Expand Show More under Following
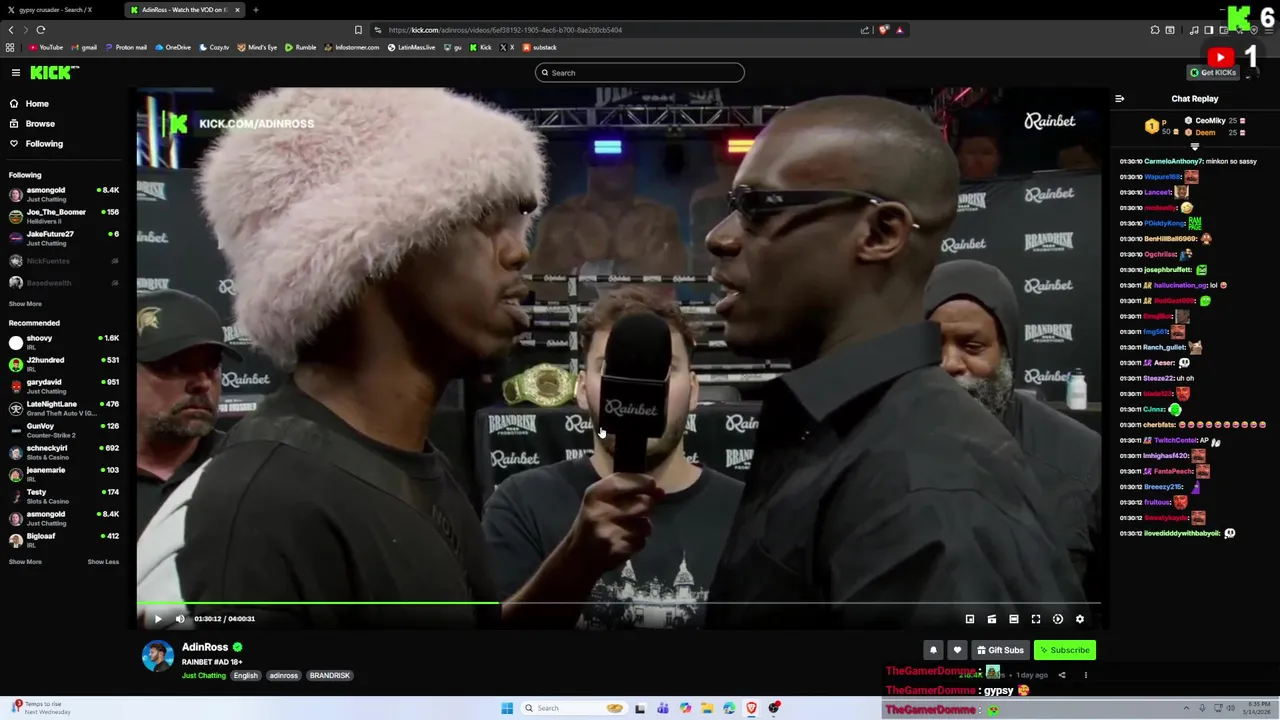This screenshot has width=1280, height=720. (25, 304)
